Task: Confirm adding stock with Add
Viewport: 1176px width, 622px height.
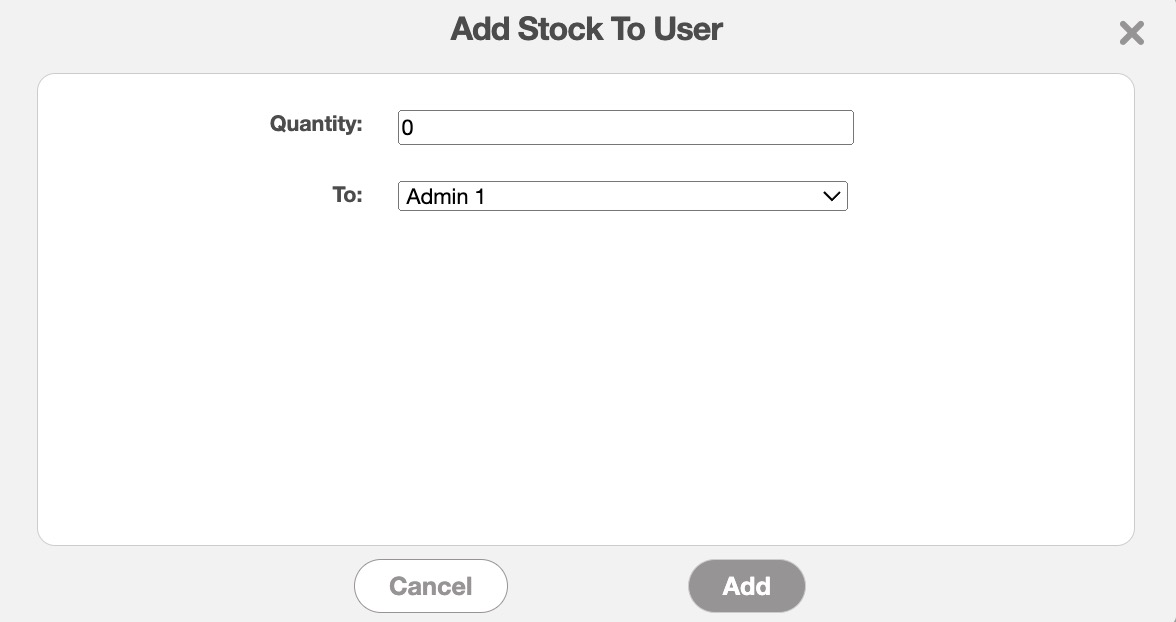Action: pyautogui.click(x=746, y=586)
